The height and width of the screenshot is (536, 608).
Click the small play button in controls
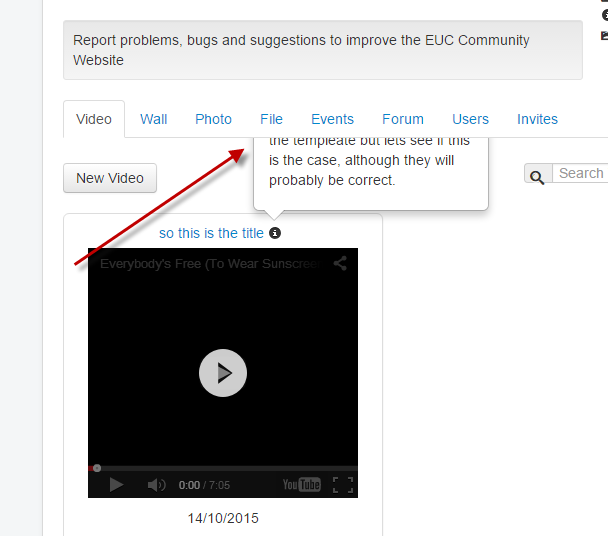pyautogui.click(x=116, y=485)
